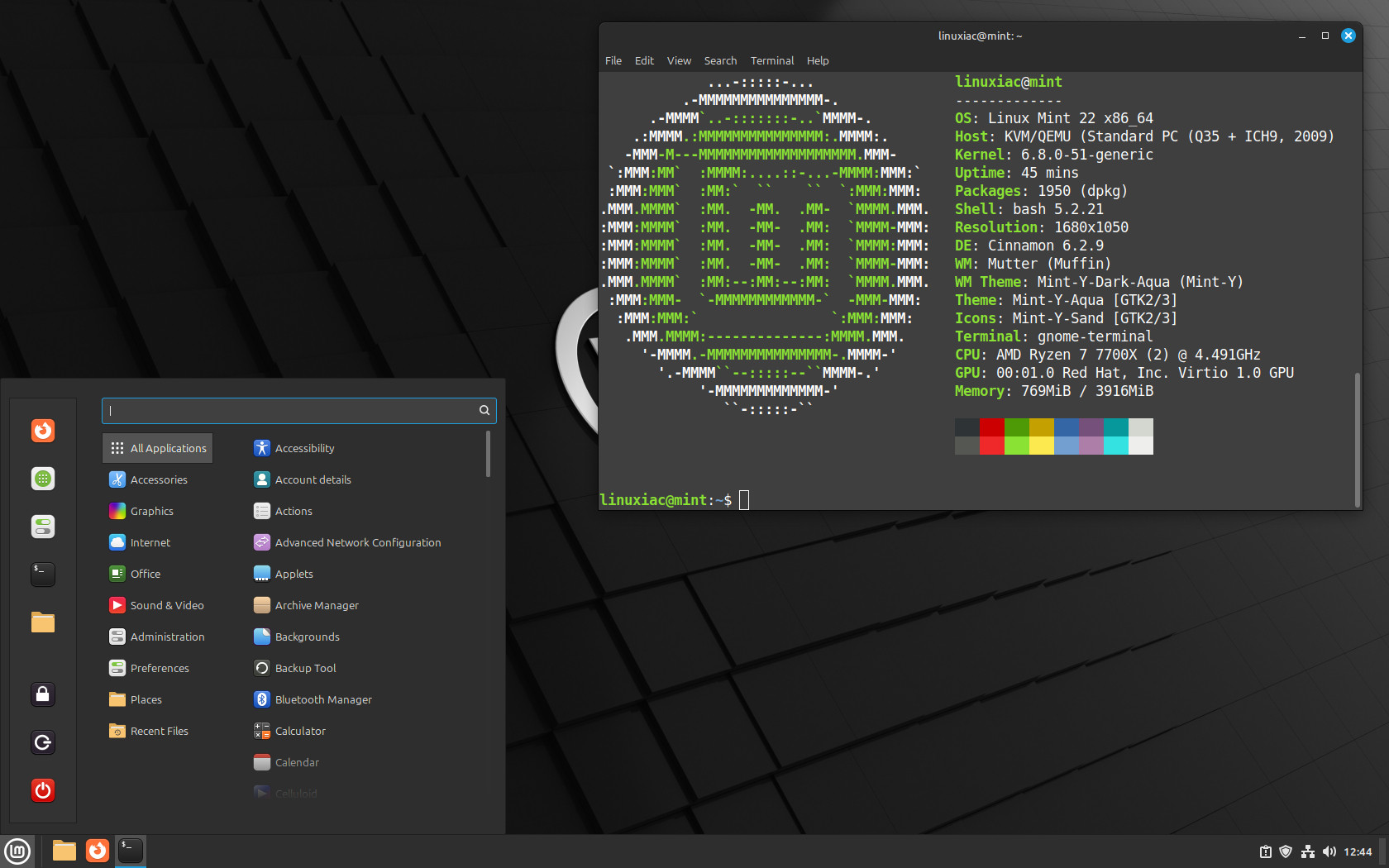Viewport: 1389px width, 868px height.
Task: Click the search magnifier icon in menu
Action: (x=484, y=410)
